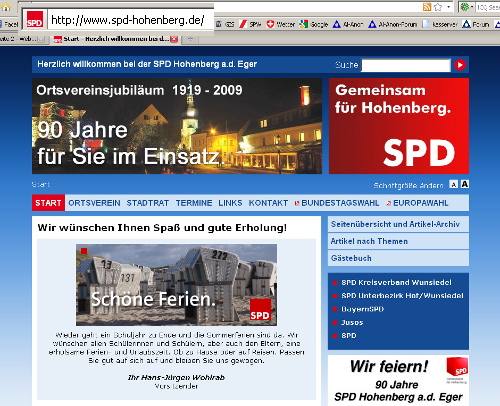Open the LINKS menu item
The image size is (500, 406).
[x=230, y=203]
